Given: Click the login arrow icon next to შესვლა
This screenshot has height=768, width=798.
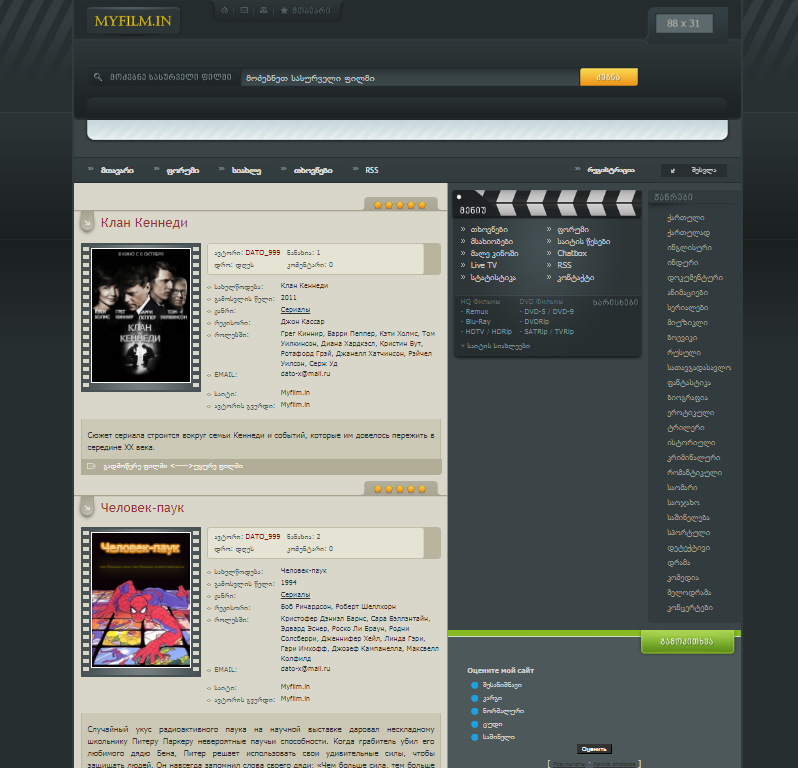Looking at the screenshot, I should (673, 170).
